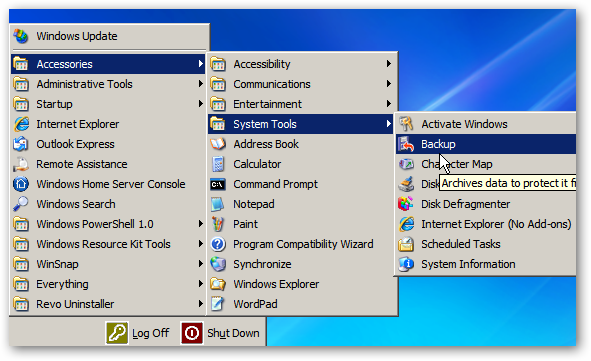Click the 'Outlook Express' label

pyautogui.click(x=75, y=144)
